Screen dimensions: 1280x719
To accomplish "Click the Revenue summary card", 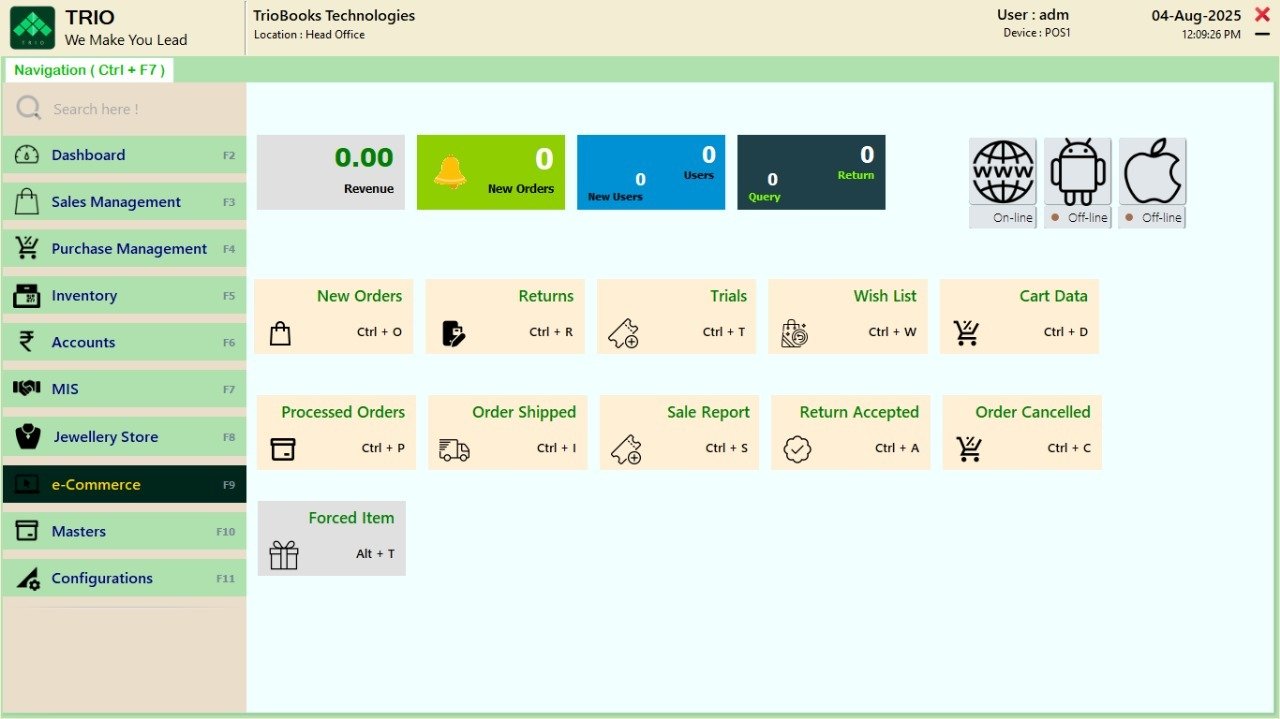I will point(331,172).
